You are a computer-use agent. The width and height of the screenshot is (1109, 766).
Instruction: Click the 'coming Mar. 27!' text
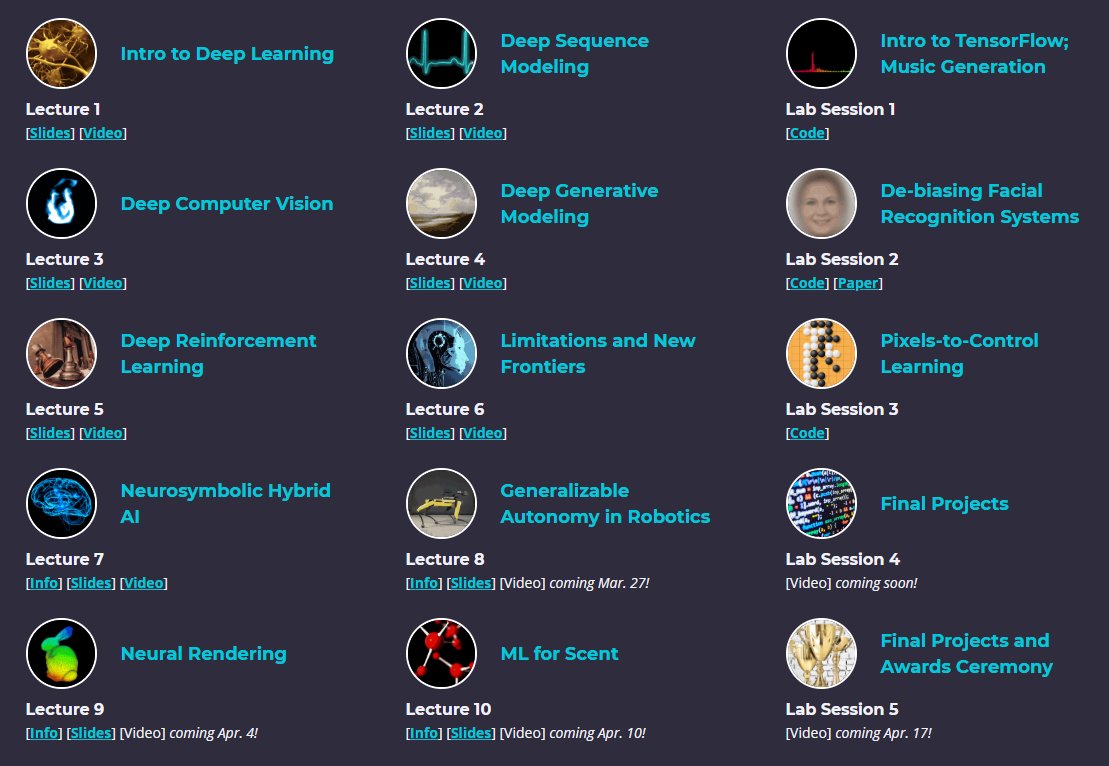(x=599, y=583)
